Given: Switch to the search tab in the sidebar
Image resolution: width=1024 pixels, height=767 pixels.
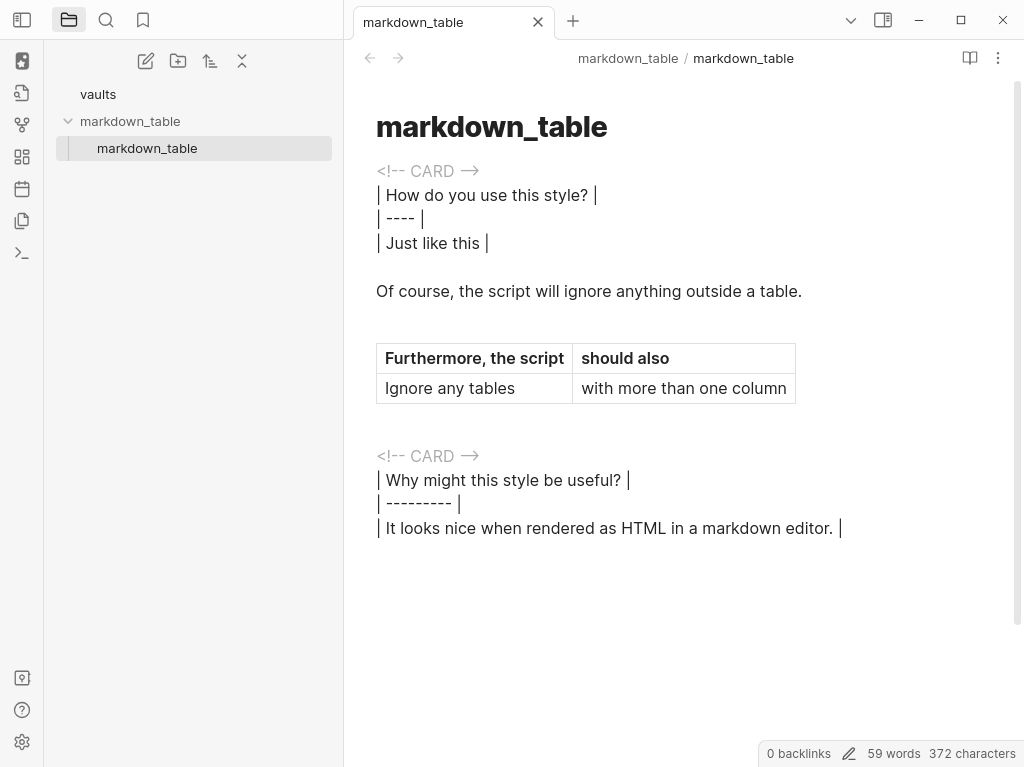Looking at the screenshot, I should point(106,20).
